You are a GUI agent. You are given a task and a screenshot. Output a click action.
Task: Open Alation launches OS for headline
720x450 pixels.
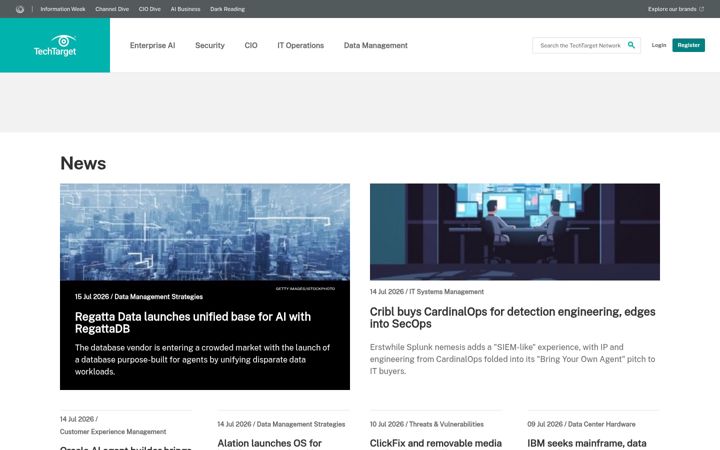click(270, 444)
